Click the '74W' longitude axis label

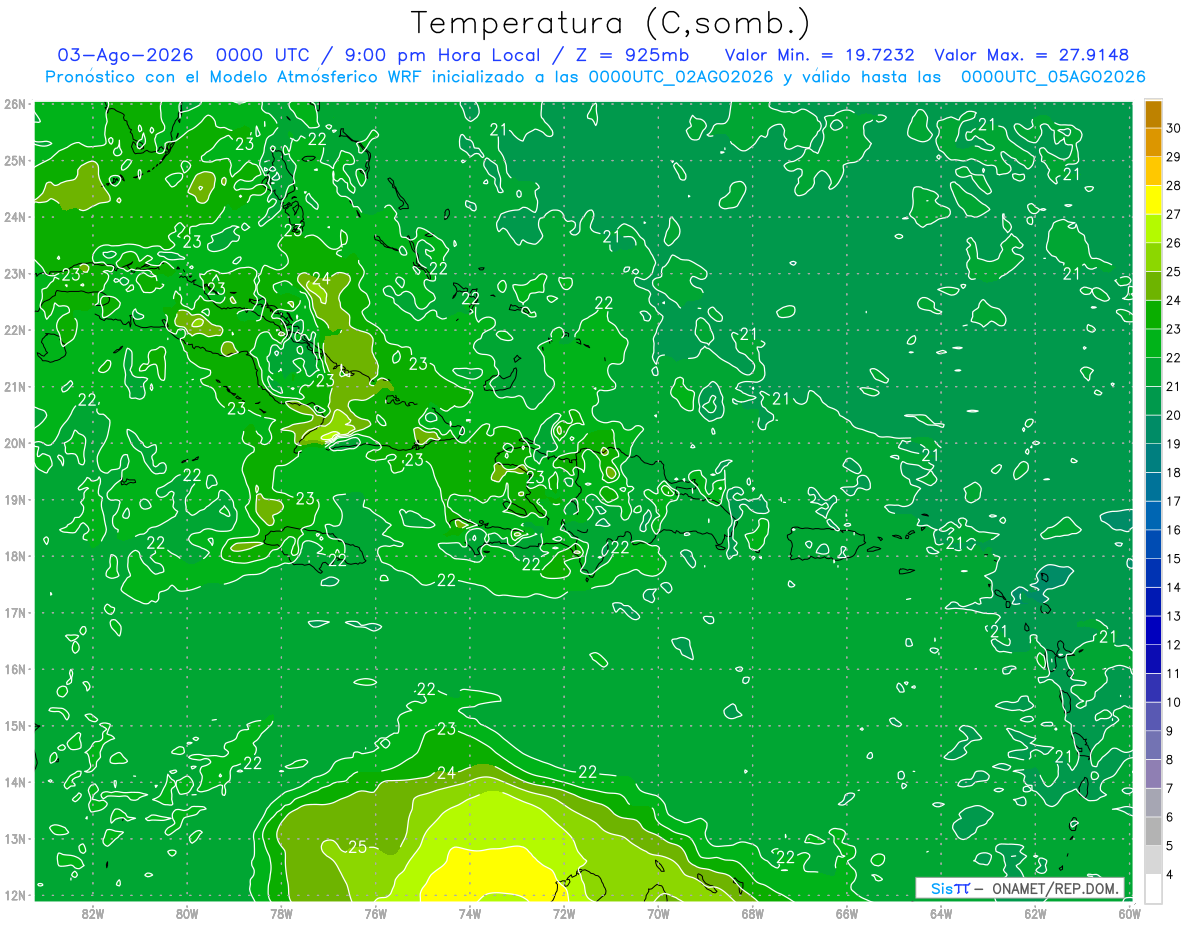pyautogui.click(x=470, y=912)
